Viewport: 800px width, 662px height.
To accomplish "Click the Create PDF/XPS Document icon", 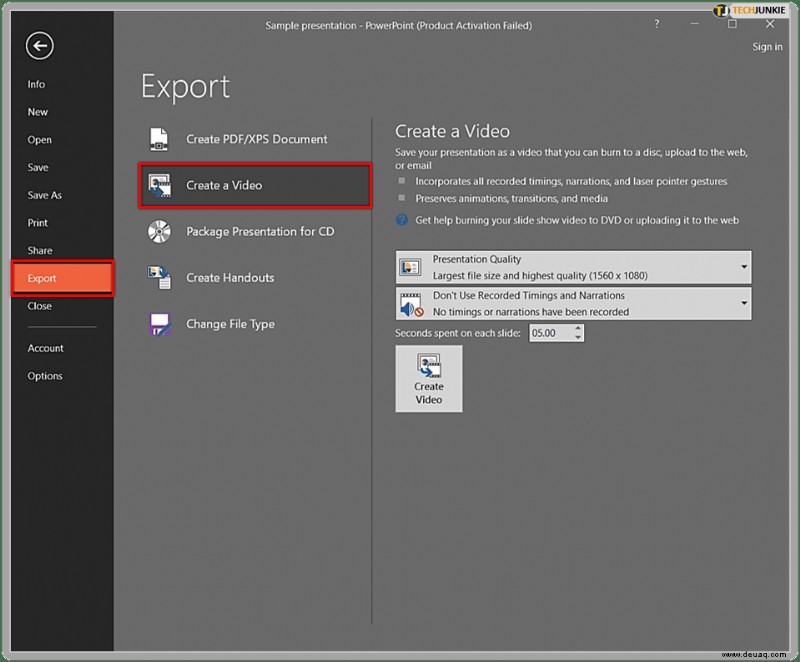I will 159,139.
